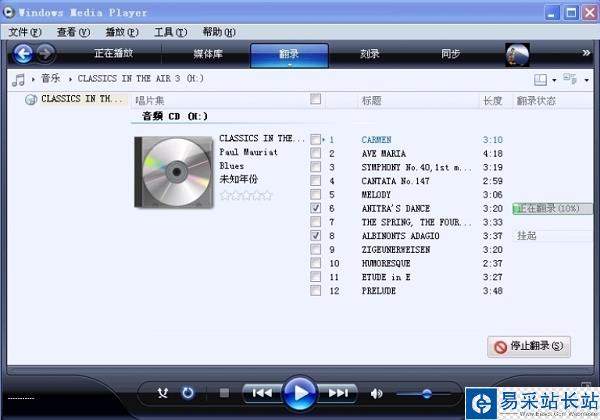Open the 帮助(H) menu
The width and height of the screenshot is (600, 420).
click(219, 32)
